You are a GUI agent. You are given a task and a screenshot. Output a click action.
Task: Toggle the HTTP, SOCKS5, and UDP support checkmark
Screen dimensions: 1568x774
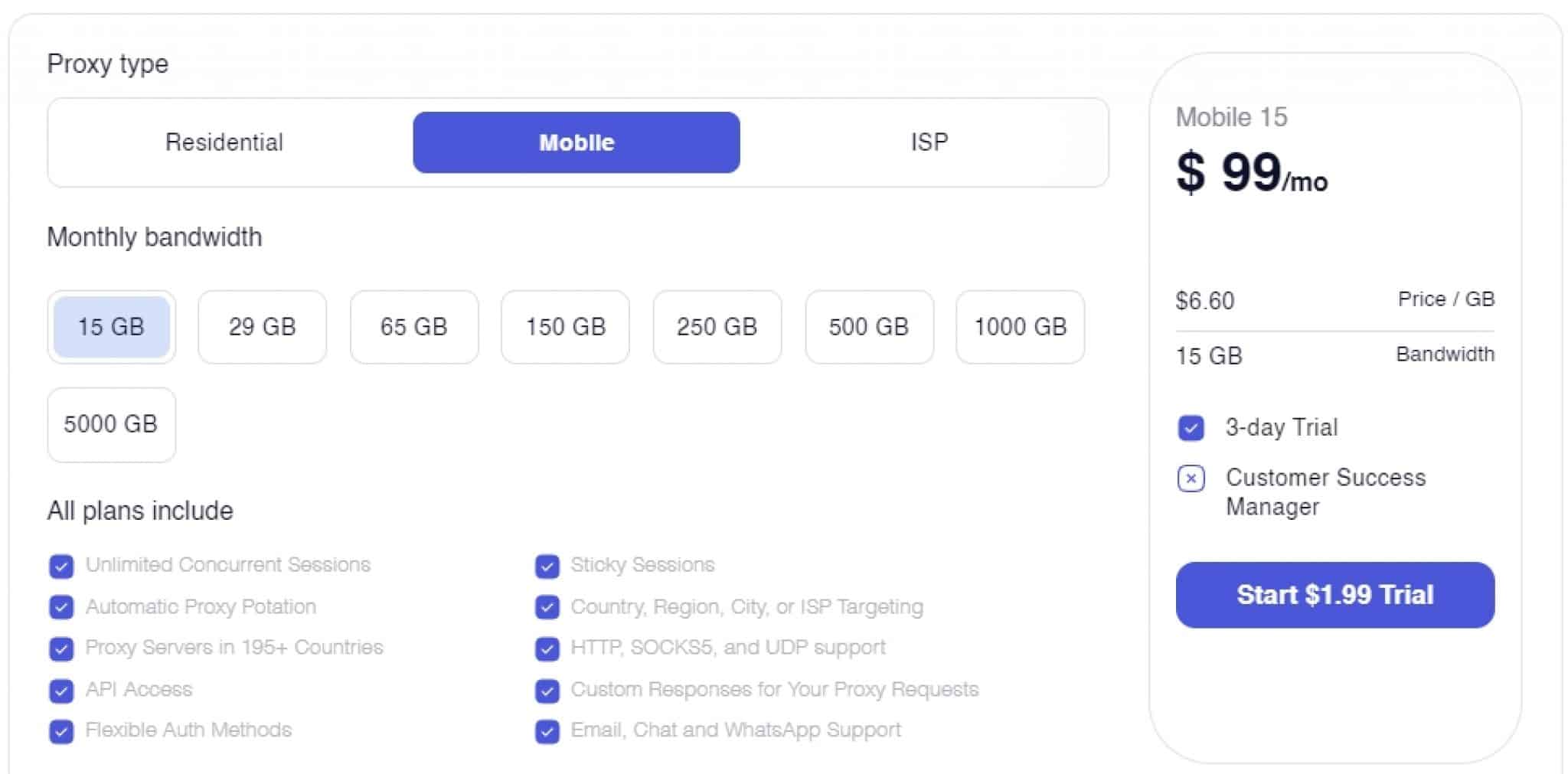coord(547,648)
